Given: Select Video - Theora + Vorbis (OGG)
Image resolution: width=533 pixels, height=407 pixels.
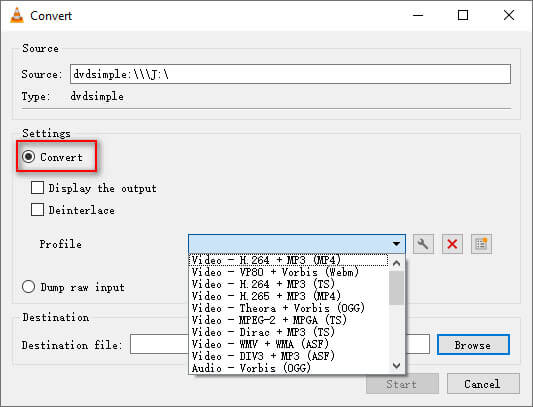Looking at the screenshot, I should pyautogui.click(x=288, y=308).
